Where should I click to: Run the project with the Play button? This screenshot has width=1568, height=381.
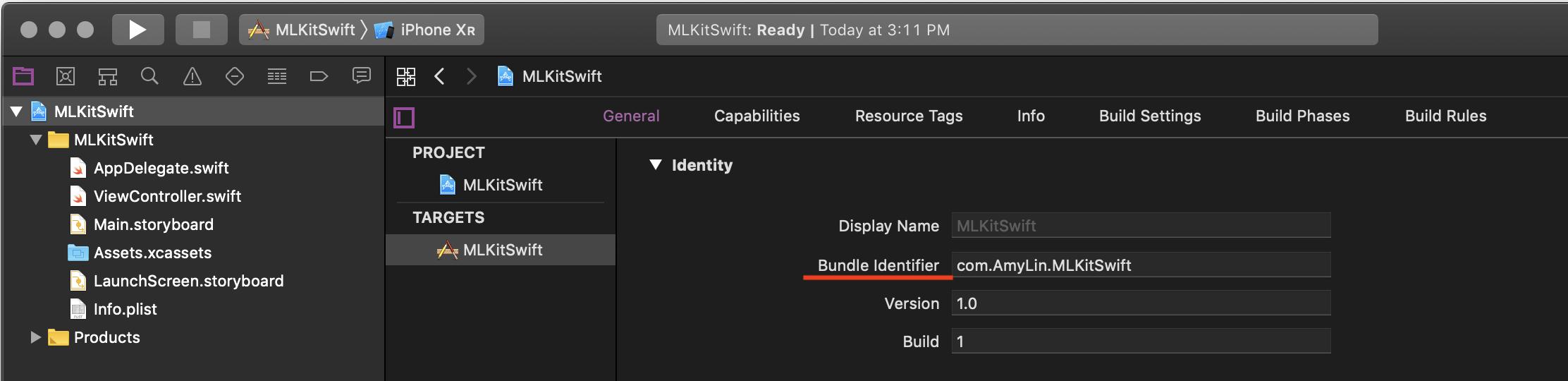coord(138,30)
